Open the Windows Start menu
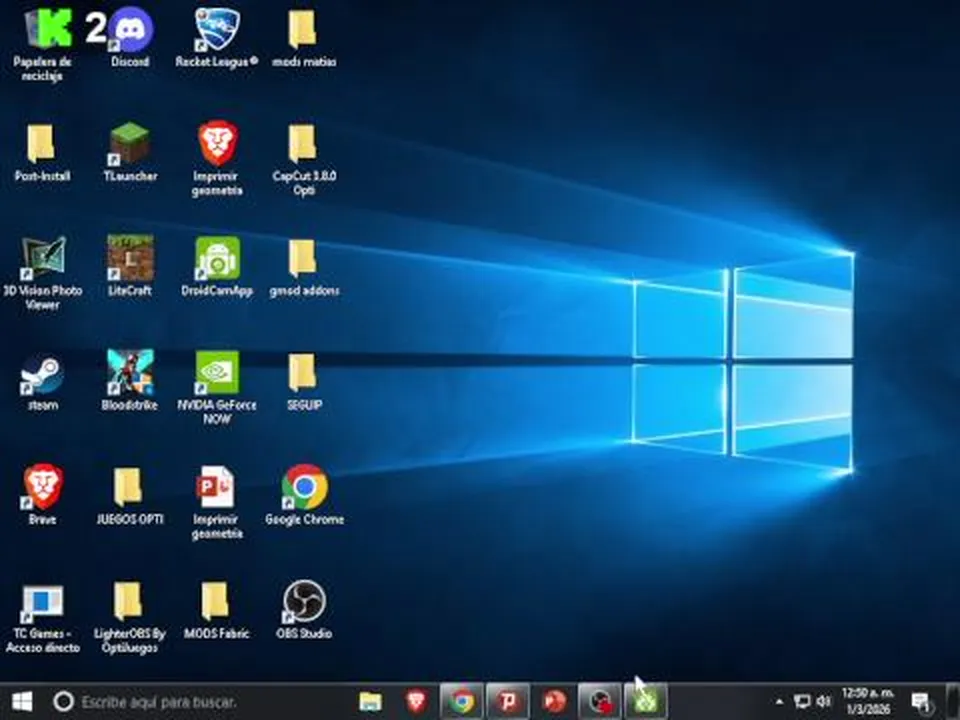The height and width of the screenshot is (720, 960). [22, 702]
